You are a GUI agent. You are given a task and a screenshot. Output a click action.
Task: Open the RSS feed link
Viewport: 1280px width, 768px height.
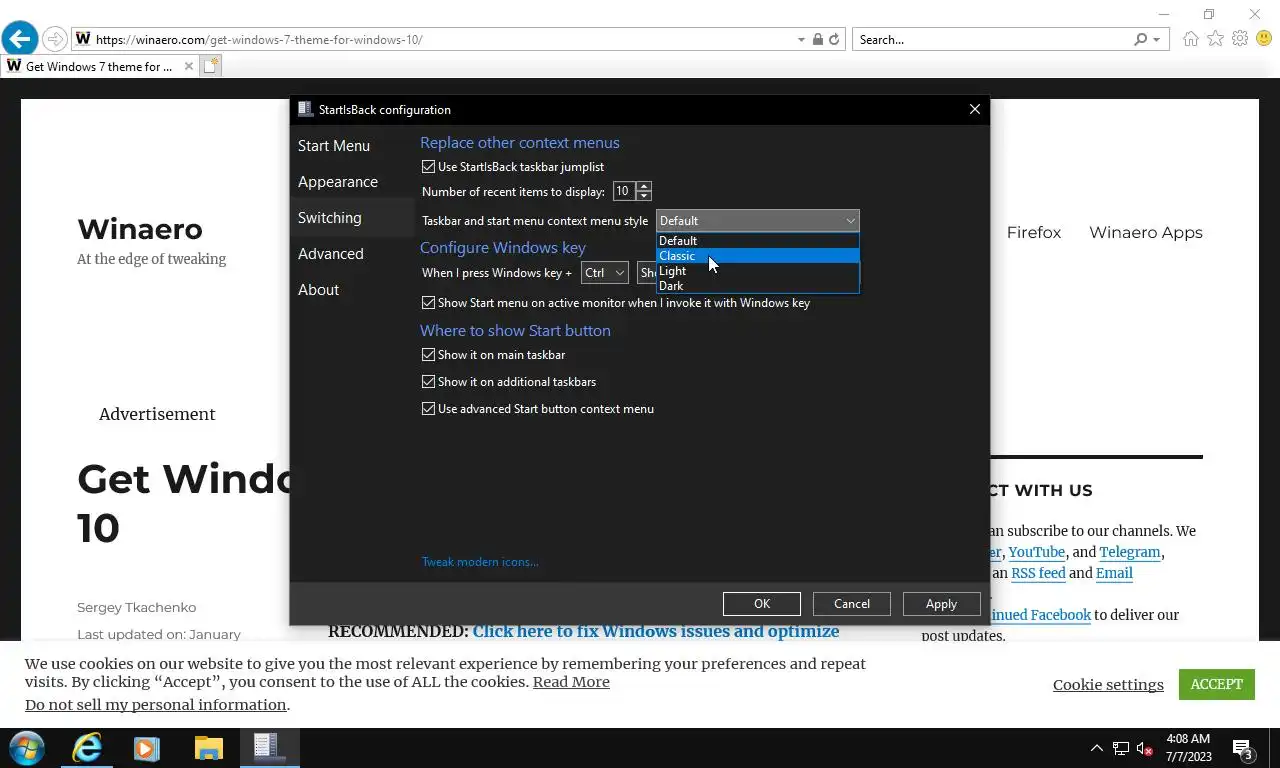1038,573
